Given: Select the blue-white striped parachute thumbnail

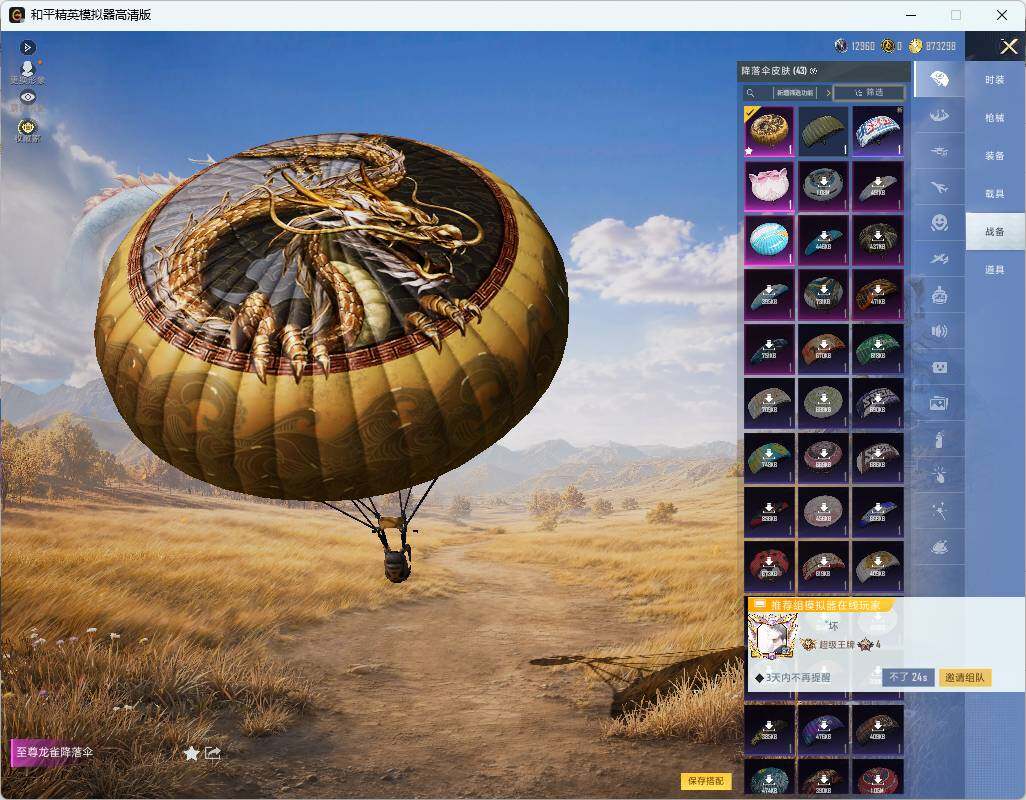Looking at the screenshot, I should click(877, 131).
